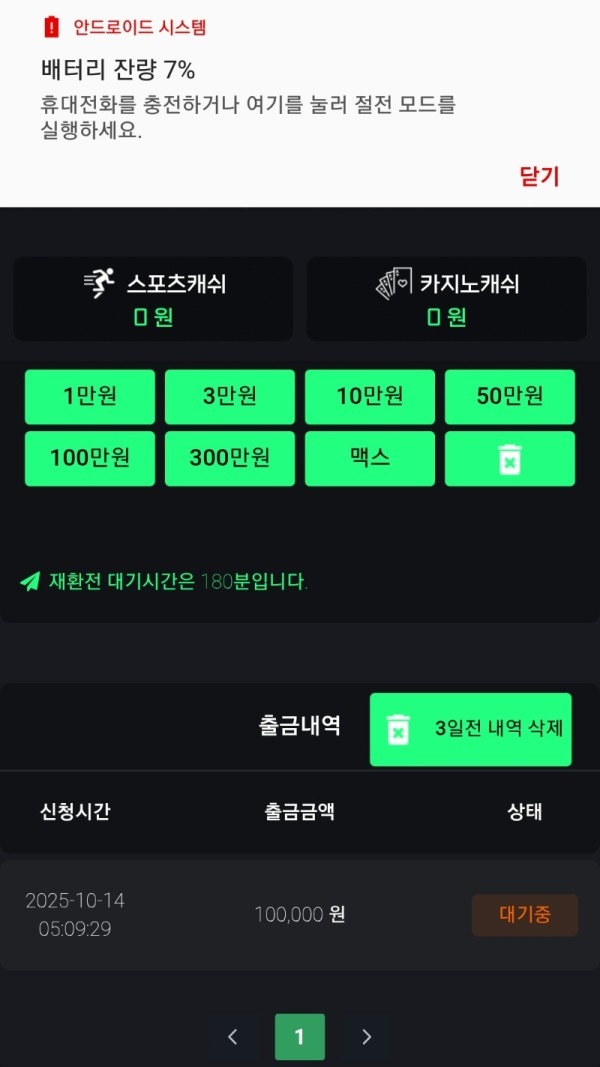Tap the paper plane re-exchange notice icon
Image resolution: width=600 pixels, height=1067 pixels.
pyautogui.click(x=30, y=581)
